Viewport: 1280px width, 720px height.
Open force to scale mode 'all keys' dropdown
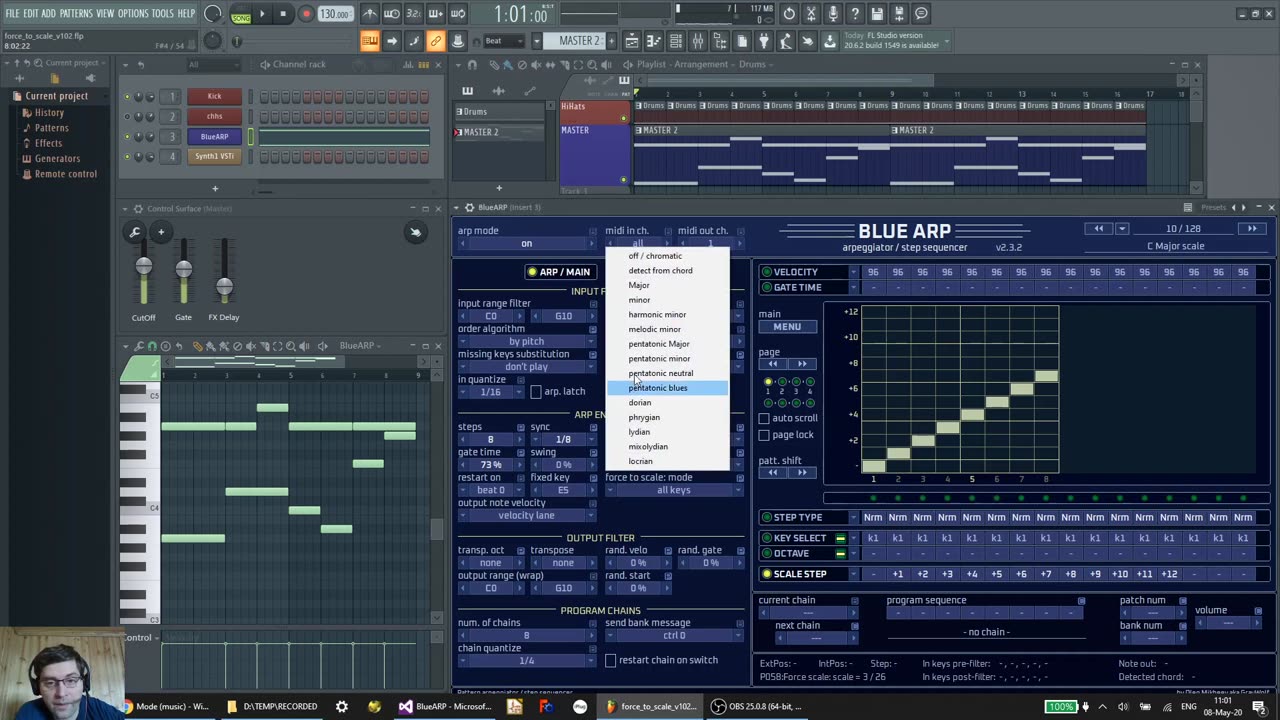673,490
